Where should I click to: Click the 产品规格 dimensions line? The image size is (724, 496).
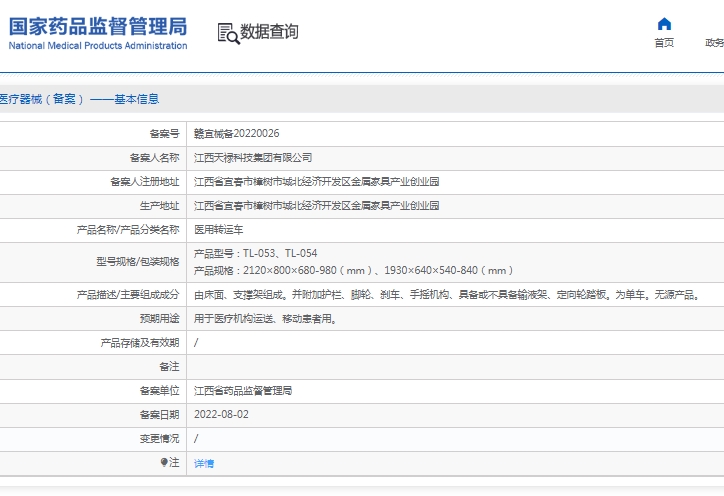(x=354, y=270)
